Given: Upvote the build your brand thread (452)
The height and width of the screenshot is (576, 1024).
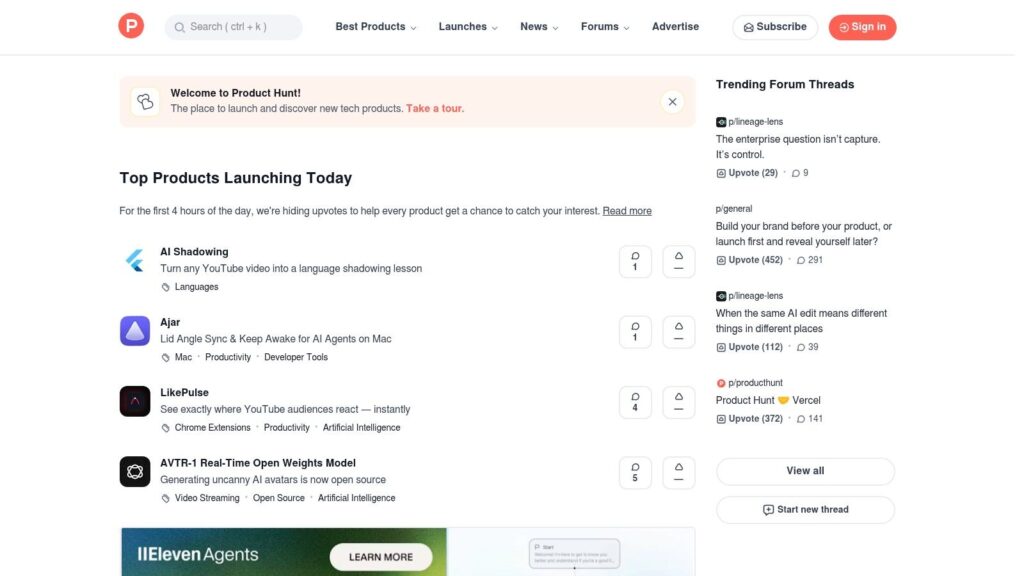Looking at the screenshot, I should [x=750, y=260].
